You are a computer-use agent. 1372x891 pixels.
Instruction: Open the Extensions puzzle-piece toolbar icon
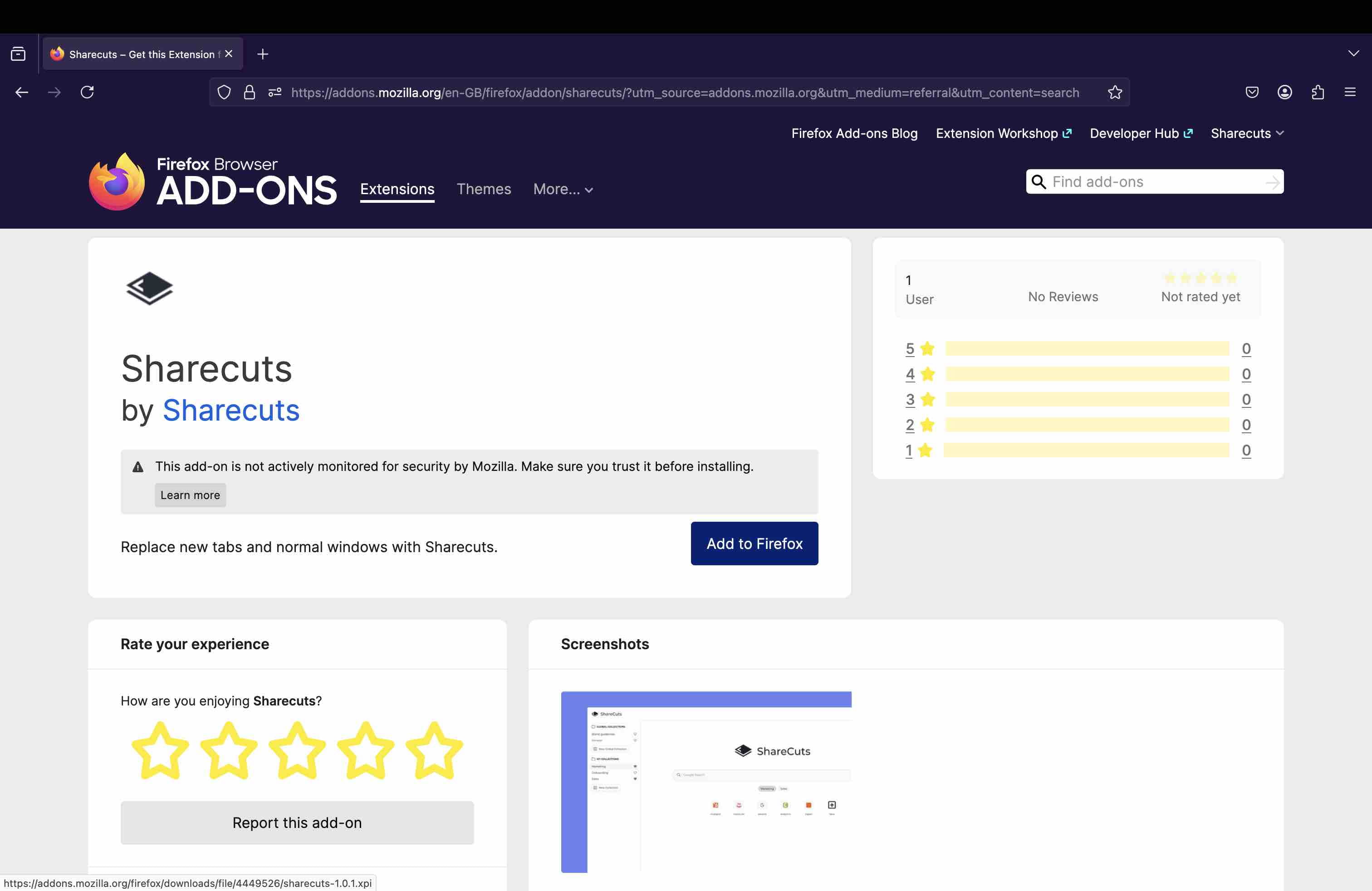1317,92
